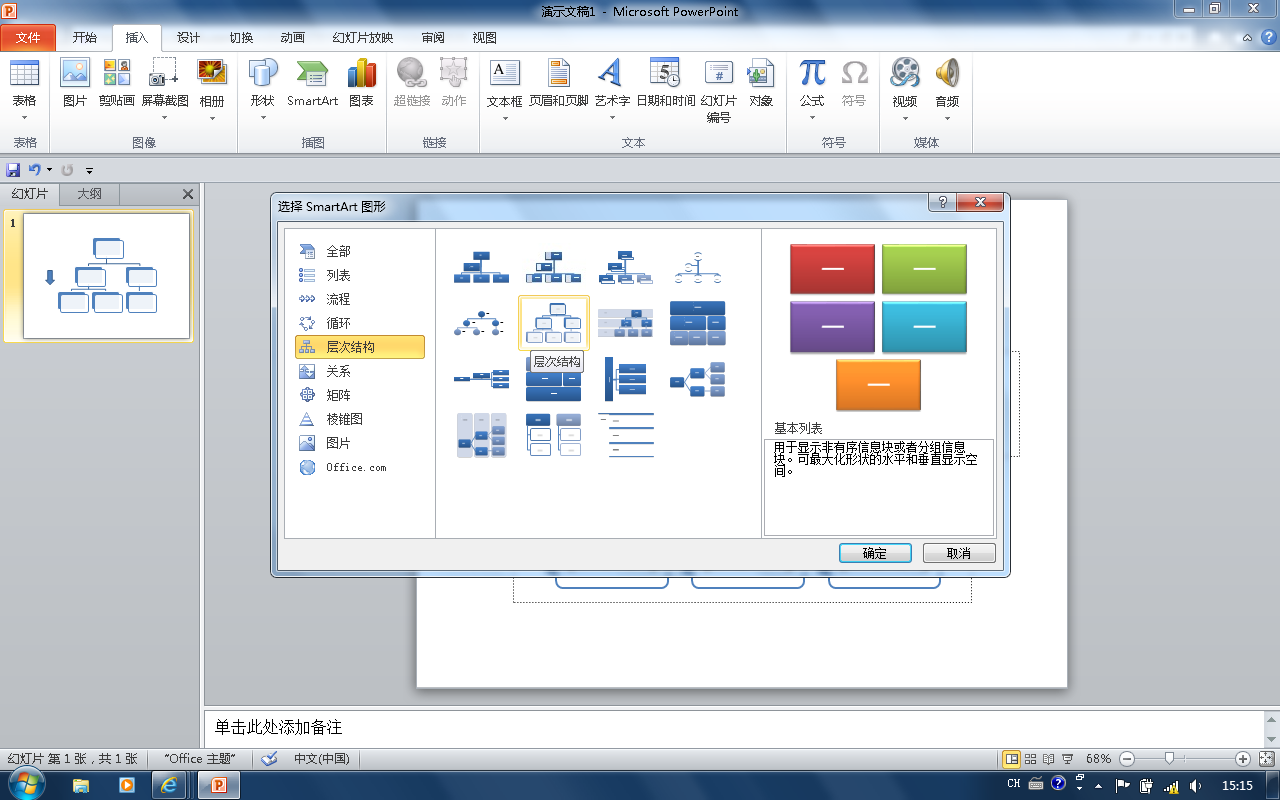Screen dimensions: 1280x800
Task: Click the Windows Start button
Action: point(27,785)
